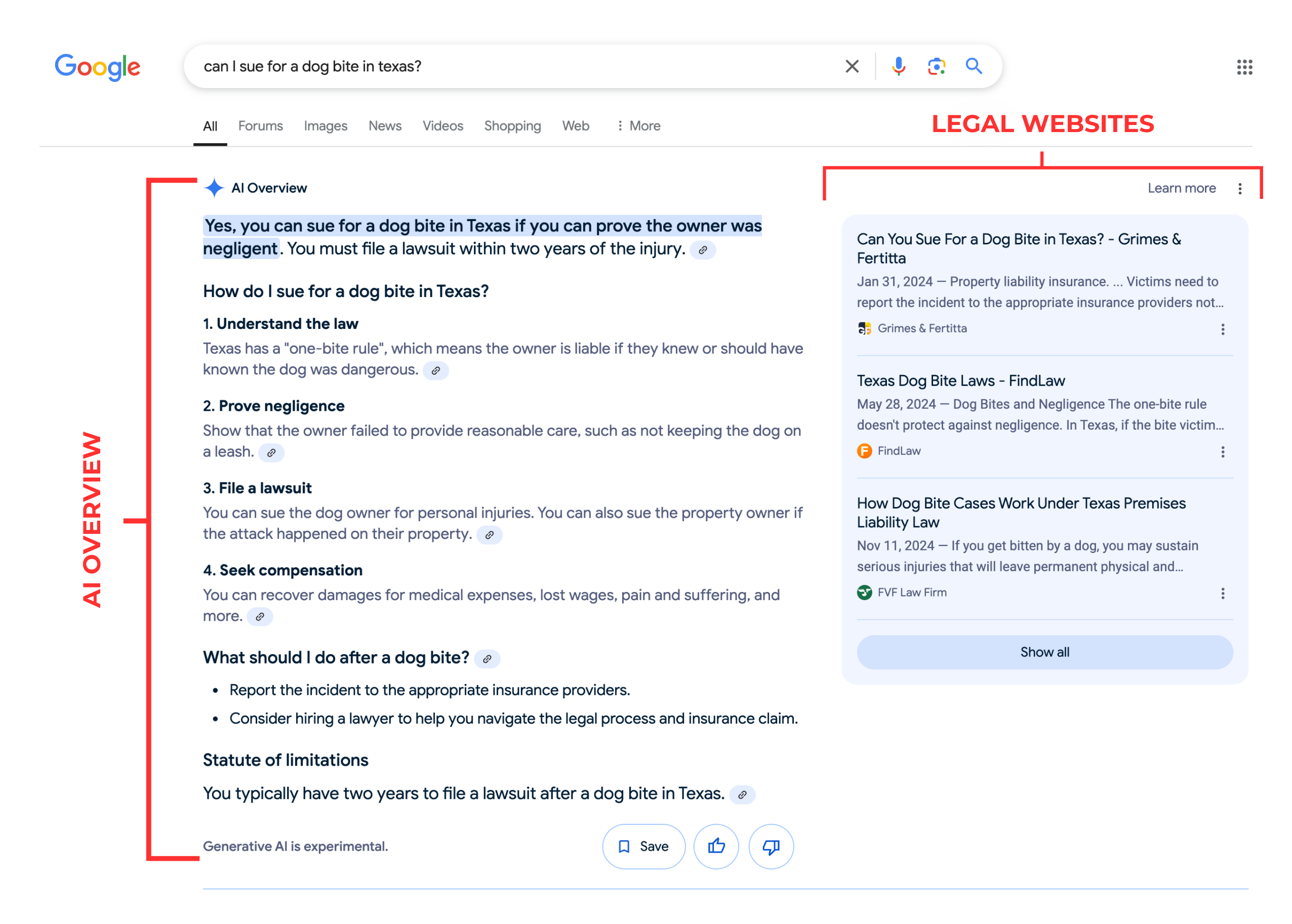Switch to the Videos tab
This screenshot has height=924, width=1292.
tap(443, 125)
